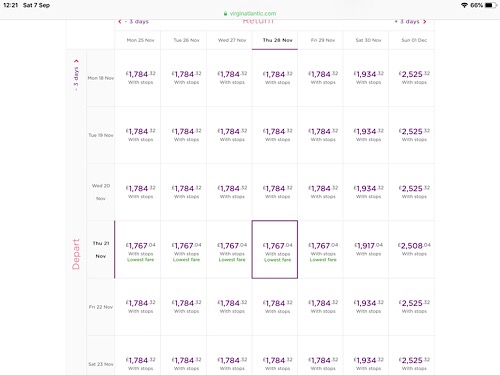Screen dimensions: 500x375
Task: Tap the battery indicator icon
Action: 491,5
